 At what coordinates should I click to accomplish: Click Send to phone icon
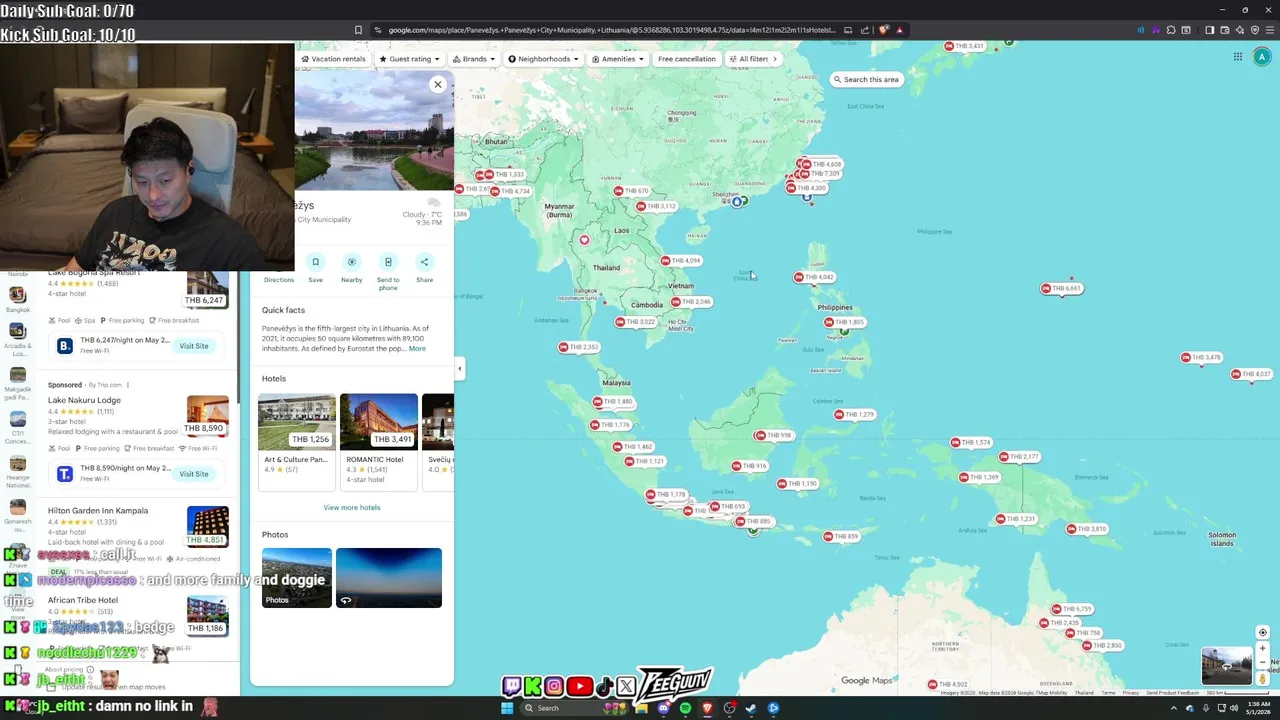click(388, 262)
